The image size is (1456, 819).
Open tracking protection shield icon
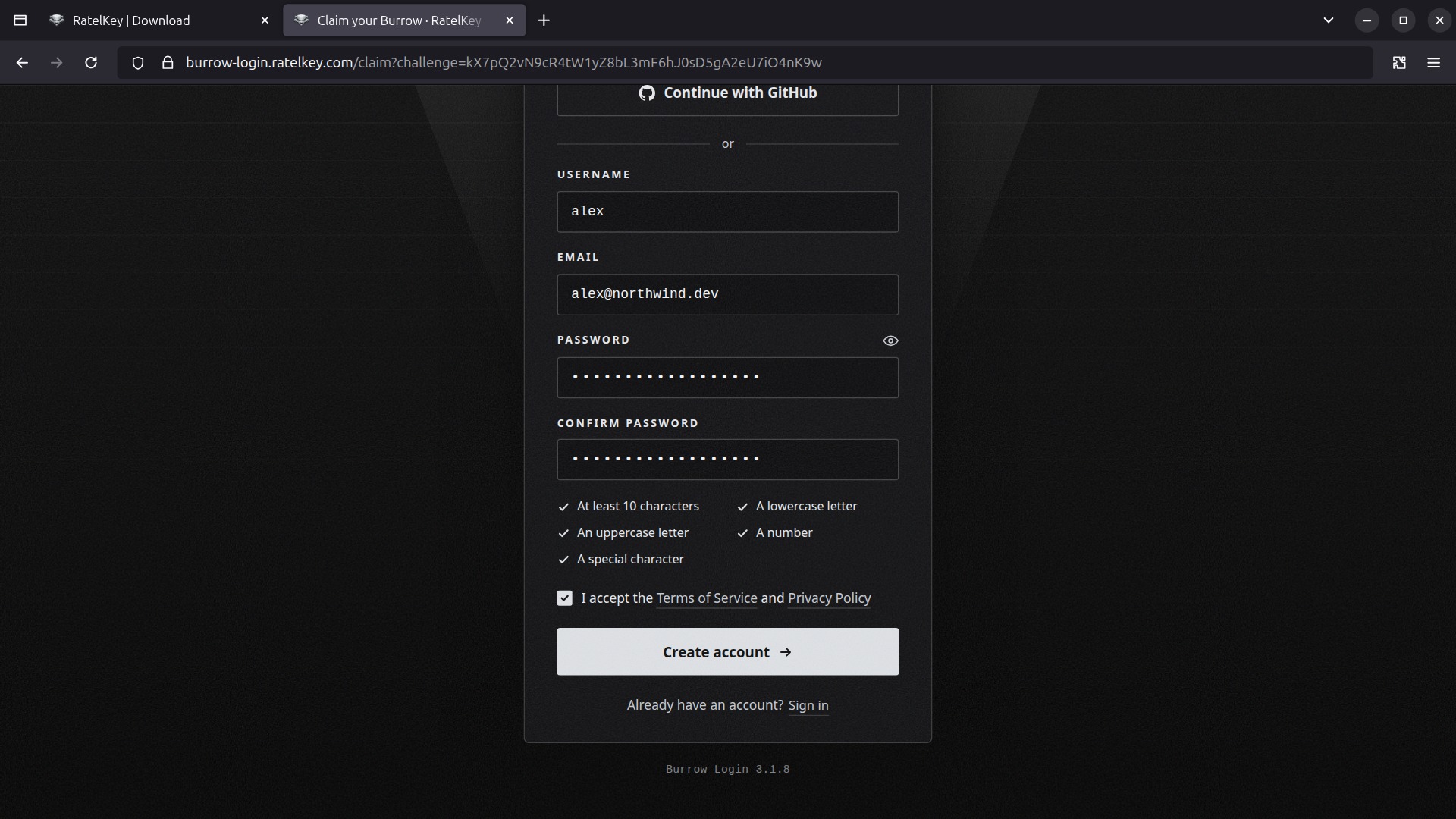pos(138,63)
